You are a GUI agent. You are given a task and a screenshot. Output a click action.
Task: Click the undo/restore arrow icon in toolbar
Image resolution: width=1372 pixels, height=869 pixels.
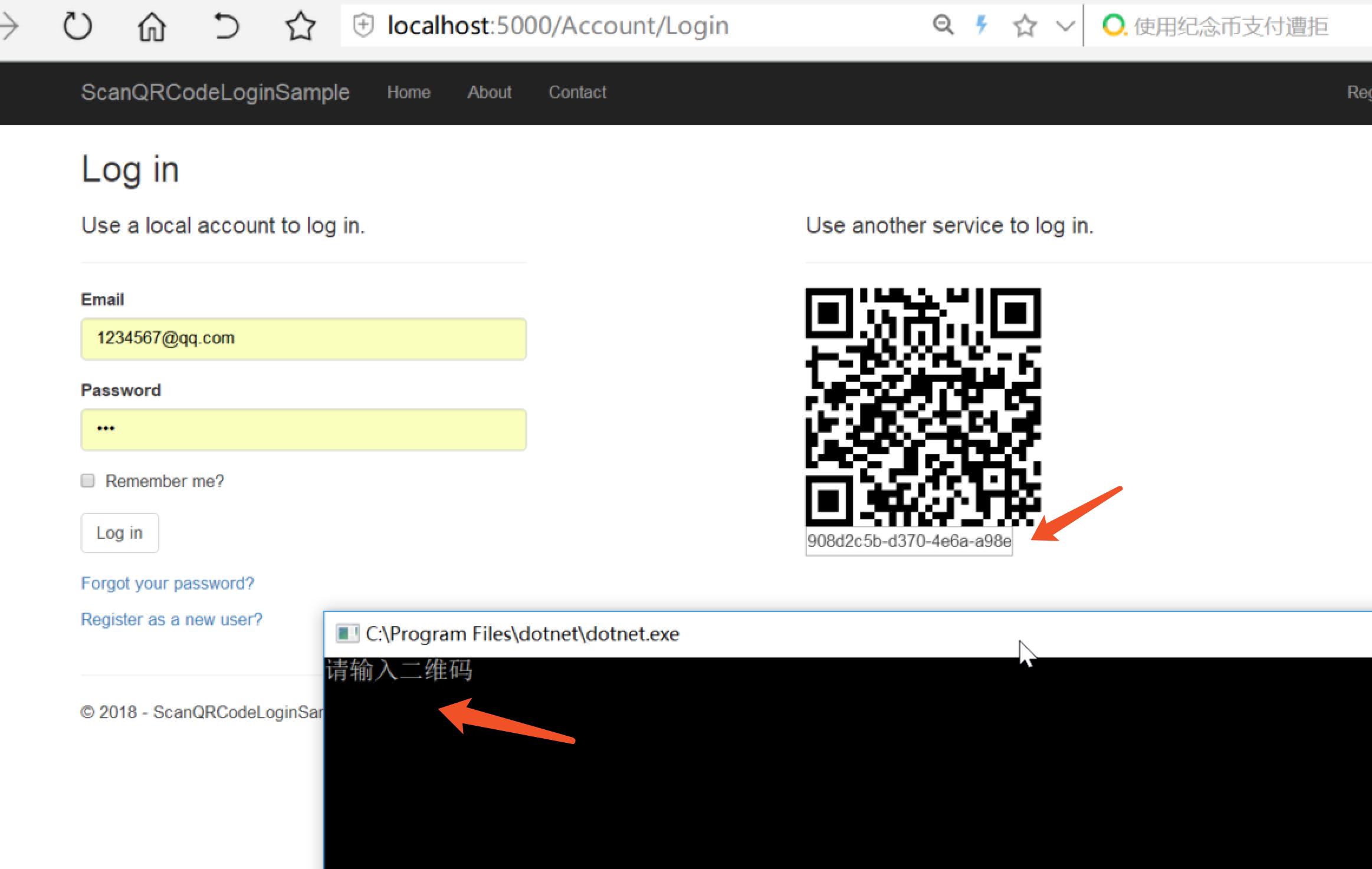coord(226,26)
